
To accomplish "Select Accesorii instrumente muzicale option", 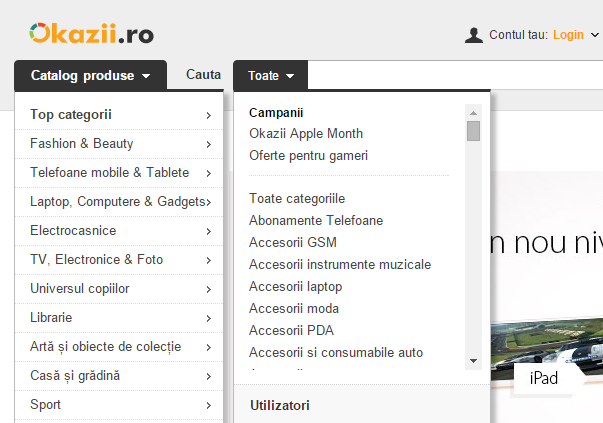I will 340,265.
